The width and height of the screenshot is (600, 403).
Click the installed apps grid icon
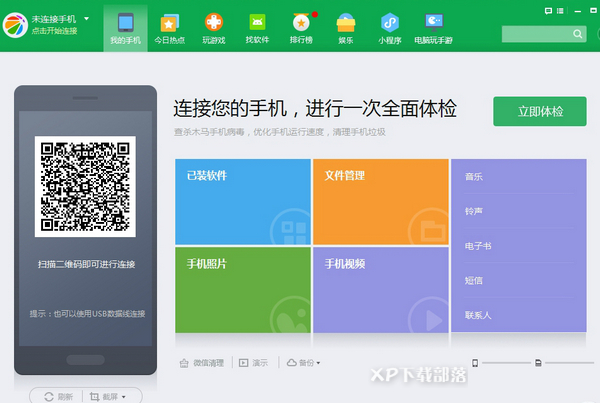click(x=293, y=232)
